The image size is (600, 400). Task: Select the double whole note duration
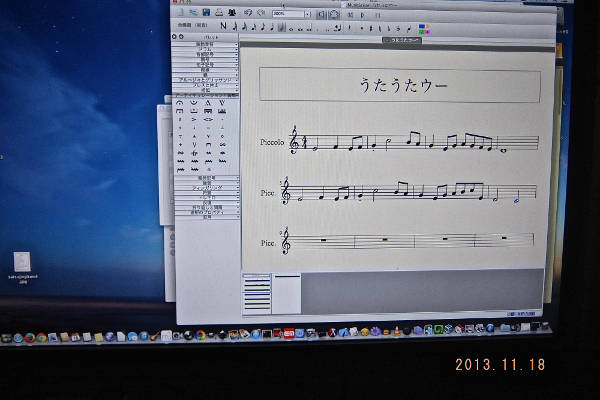pos(300,29)
